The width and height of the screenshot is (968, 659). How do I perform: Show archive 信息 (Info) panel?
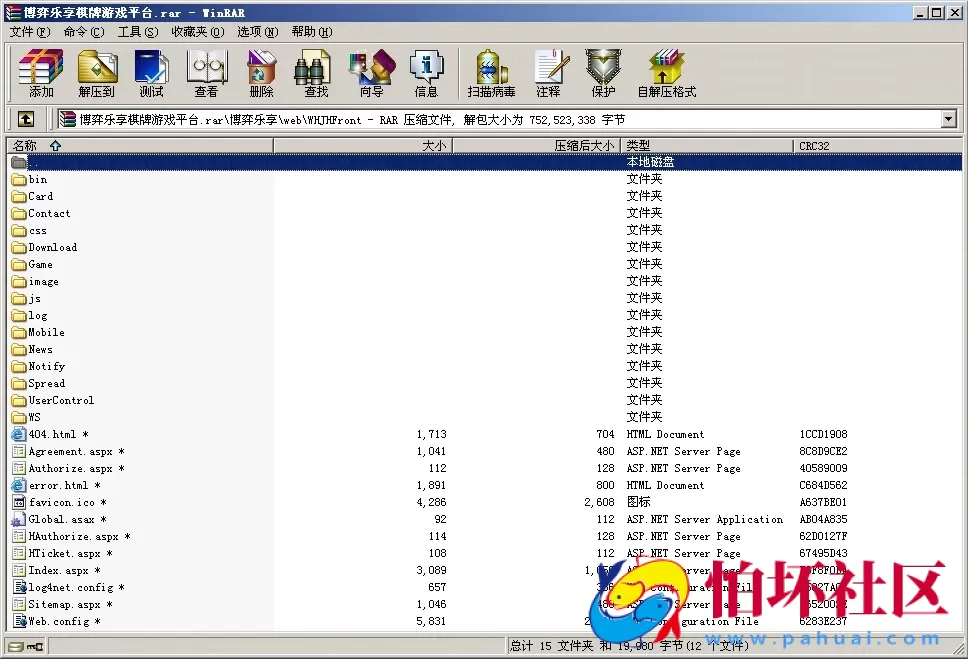pos(426,72)
